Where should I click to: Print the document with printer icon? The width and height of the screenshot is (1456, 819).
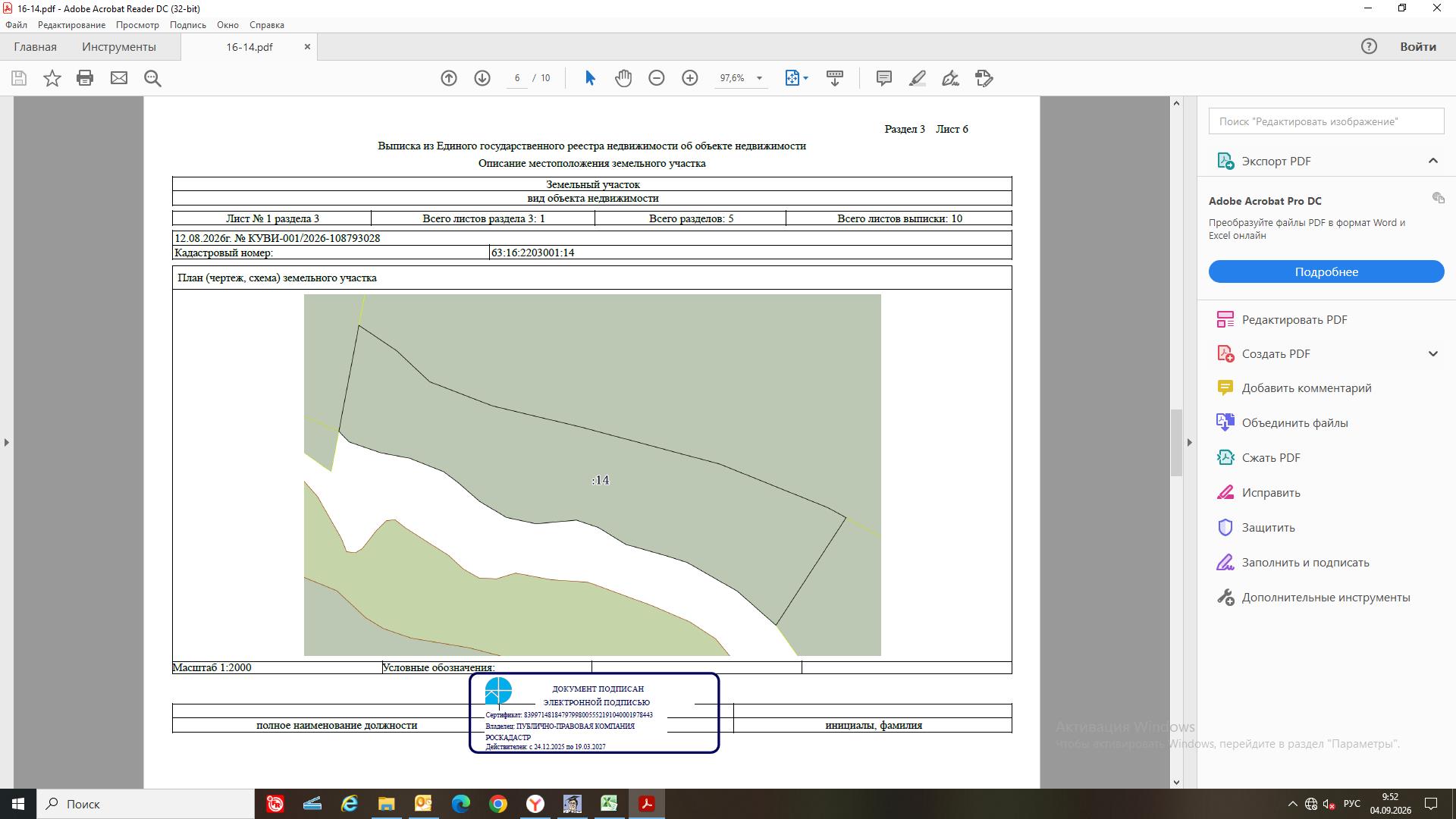point(85,78)
